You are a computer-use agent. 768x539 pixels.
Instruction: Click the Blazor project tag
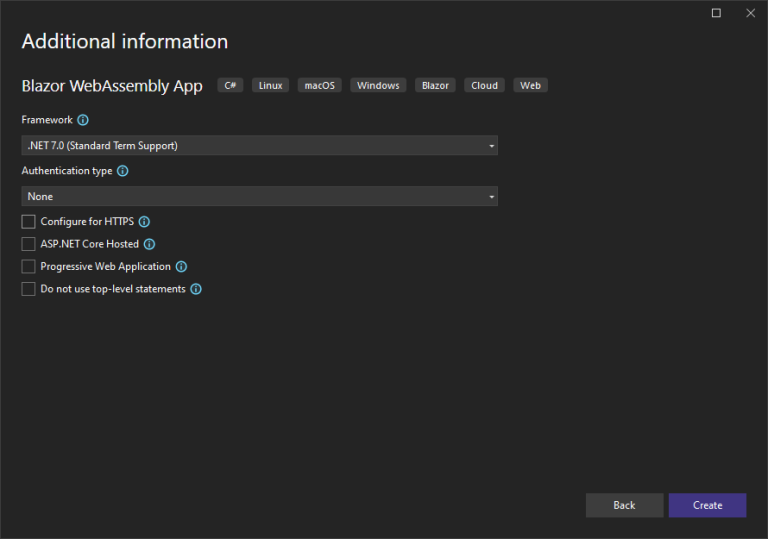(x=435, y=86)
